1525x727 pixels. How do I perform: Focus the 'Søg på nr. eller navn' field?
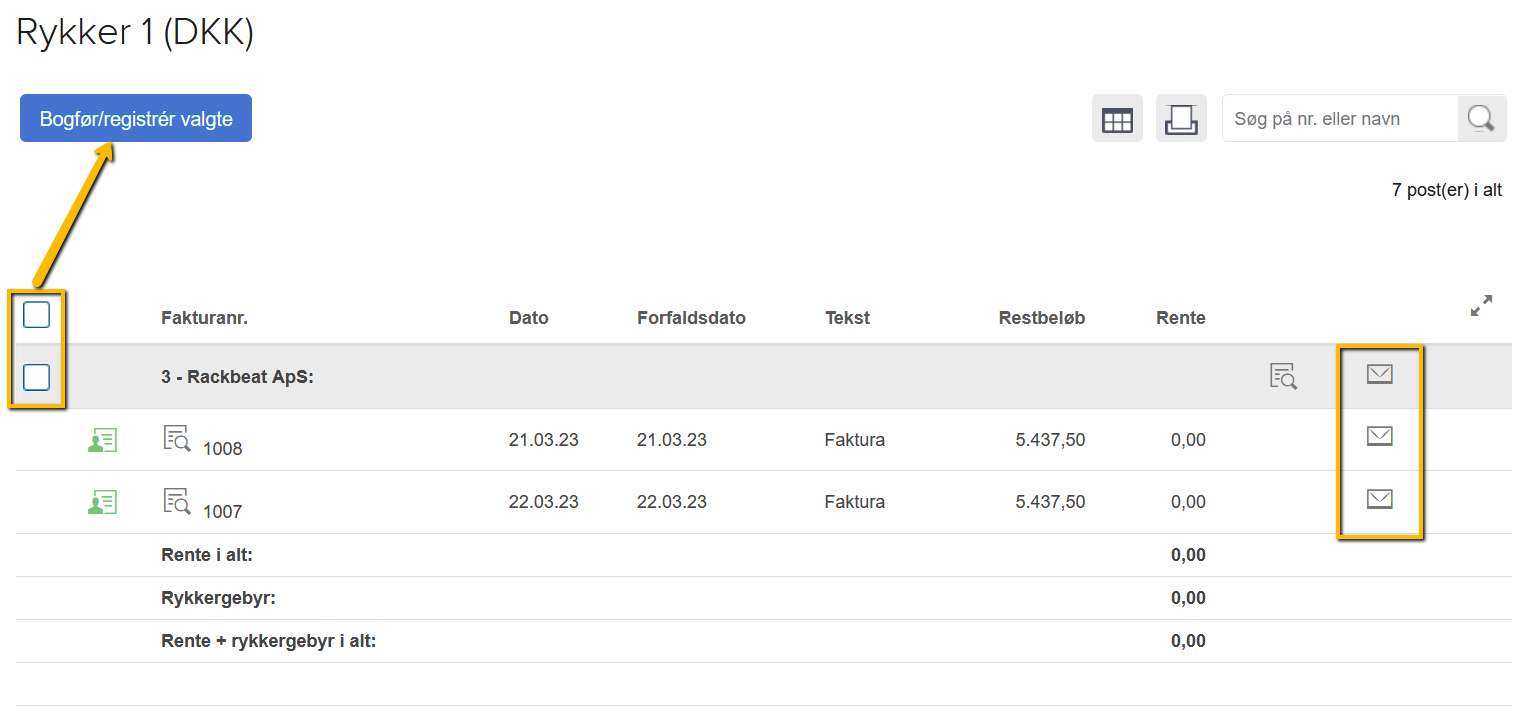click(1340, 119)
